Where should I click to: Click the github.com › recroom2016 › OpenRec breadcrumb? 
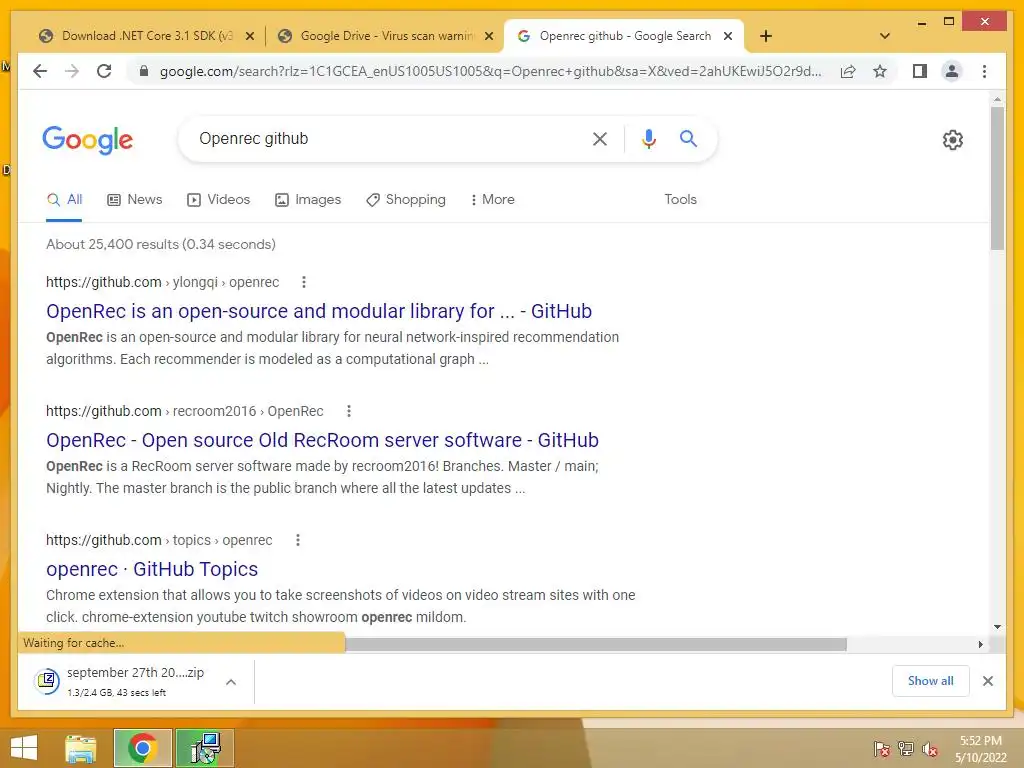185,411
